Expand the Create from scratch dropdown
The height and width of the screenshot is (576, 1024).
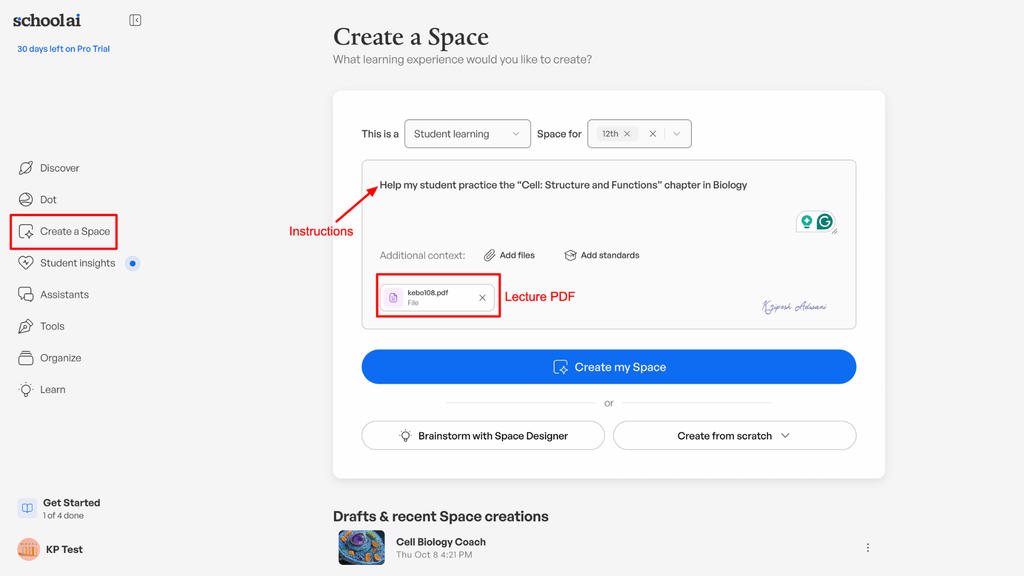(x=735, y=436)
